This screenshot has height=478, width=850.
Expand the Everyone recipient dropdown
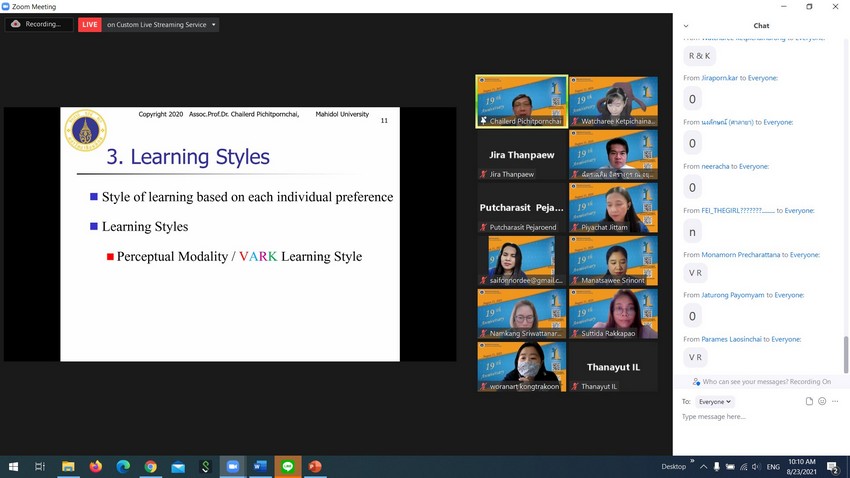click(x=715, y=401)
